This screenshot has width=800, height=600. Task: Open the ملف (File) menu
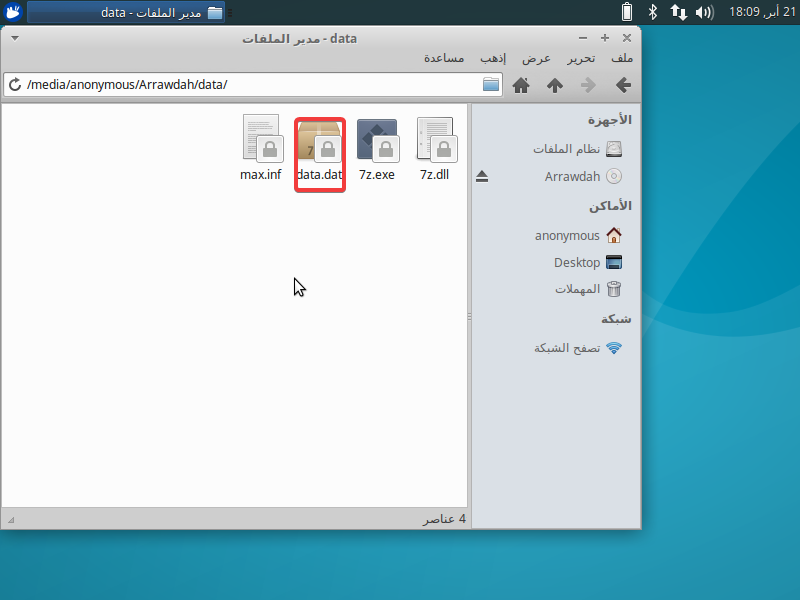click(x=622, y=59)
